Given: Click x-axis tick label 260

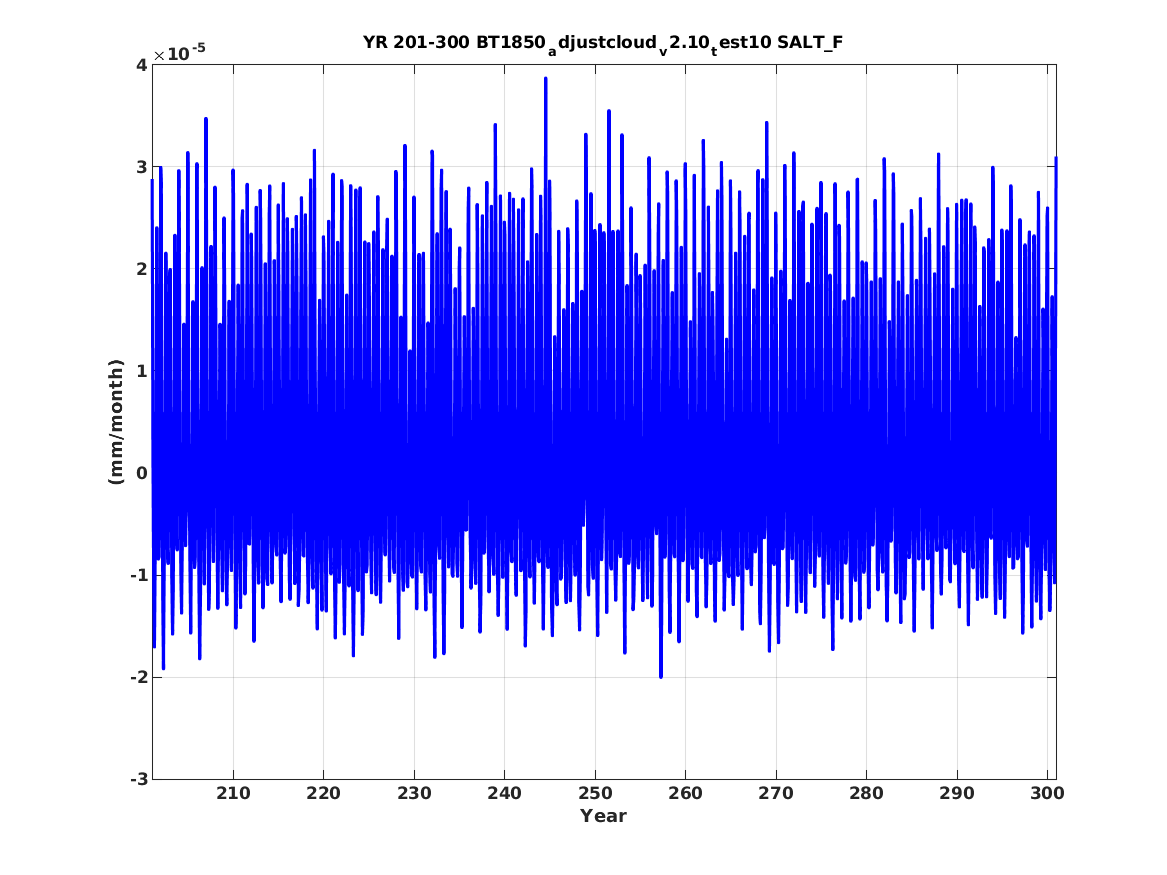Looking at the screenshot, I should pos(685,794).
